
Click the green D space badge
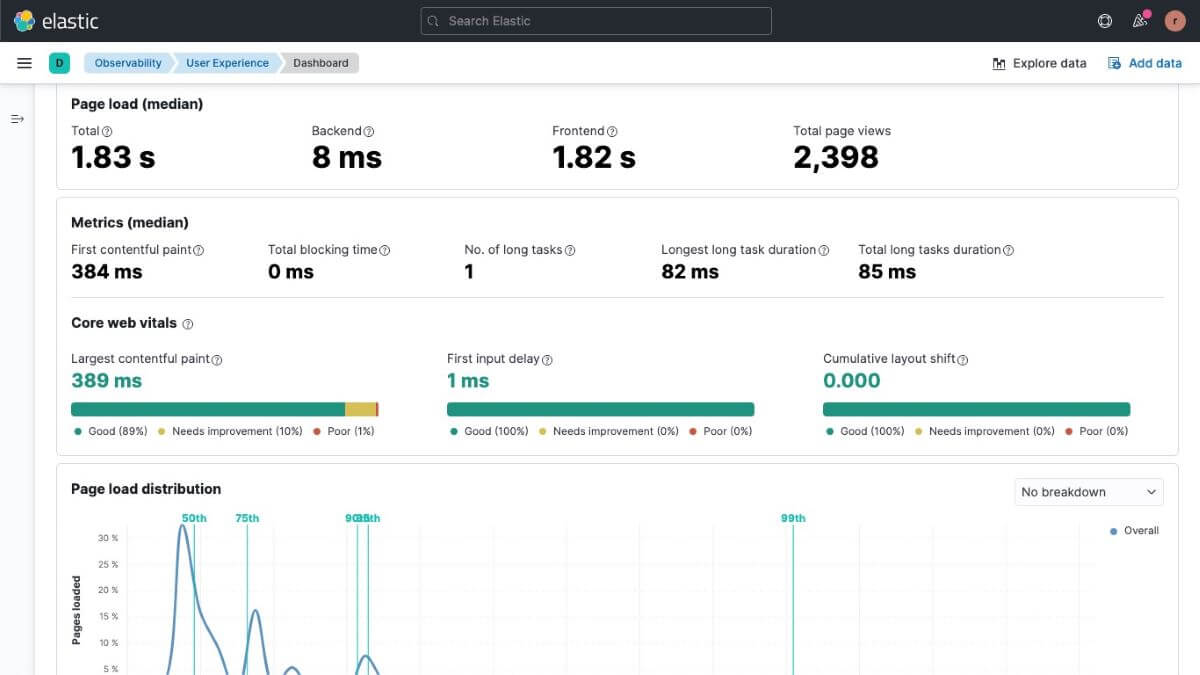coord(59,62)
